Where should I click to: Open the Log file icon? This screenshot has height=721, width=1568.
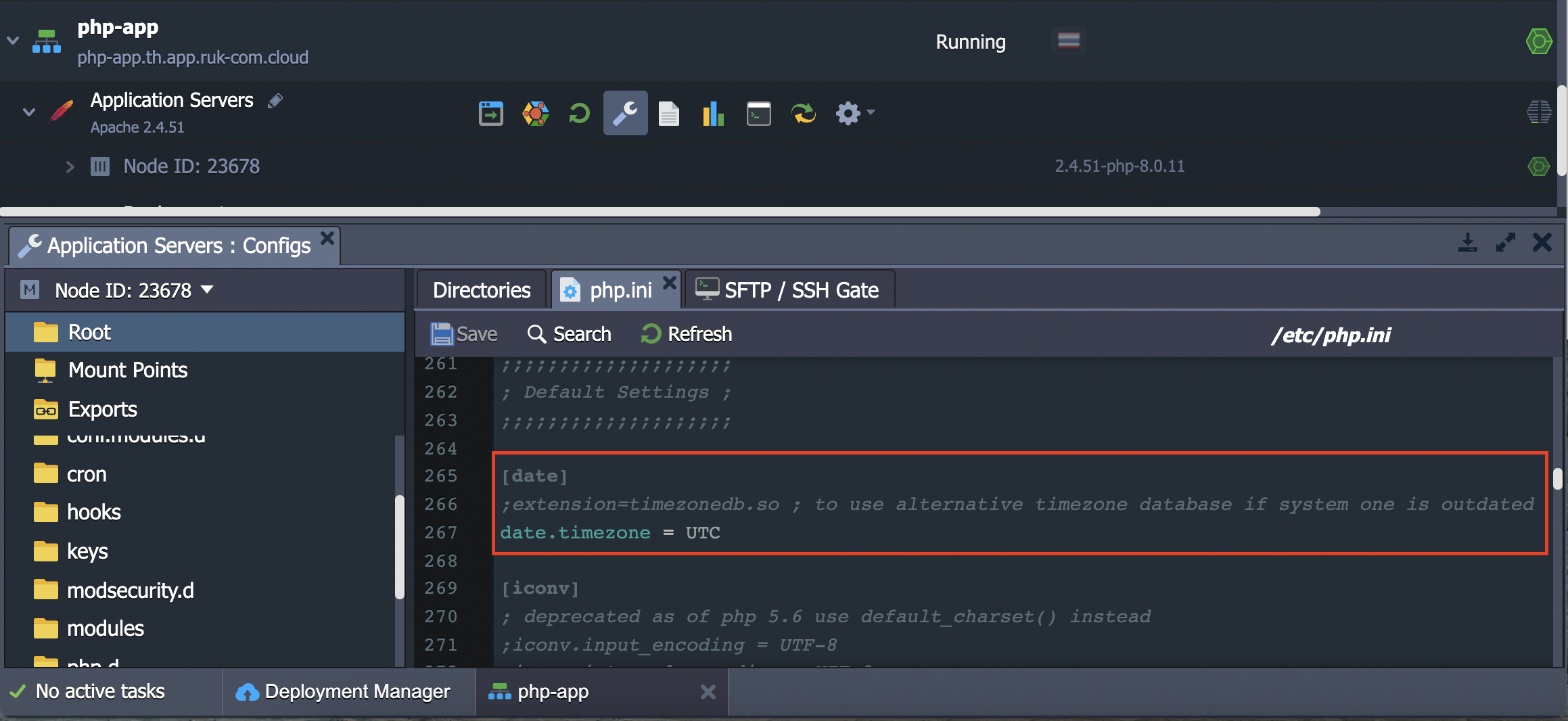point(669,113)
